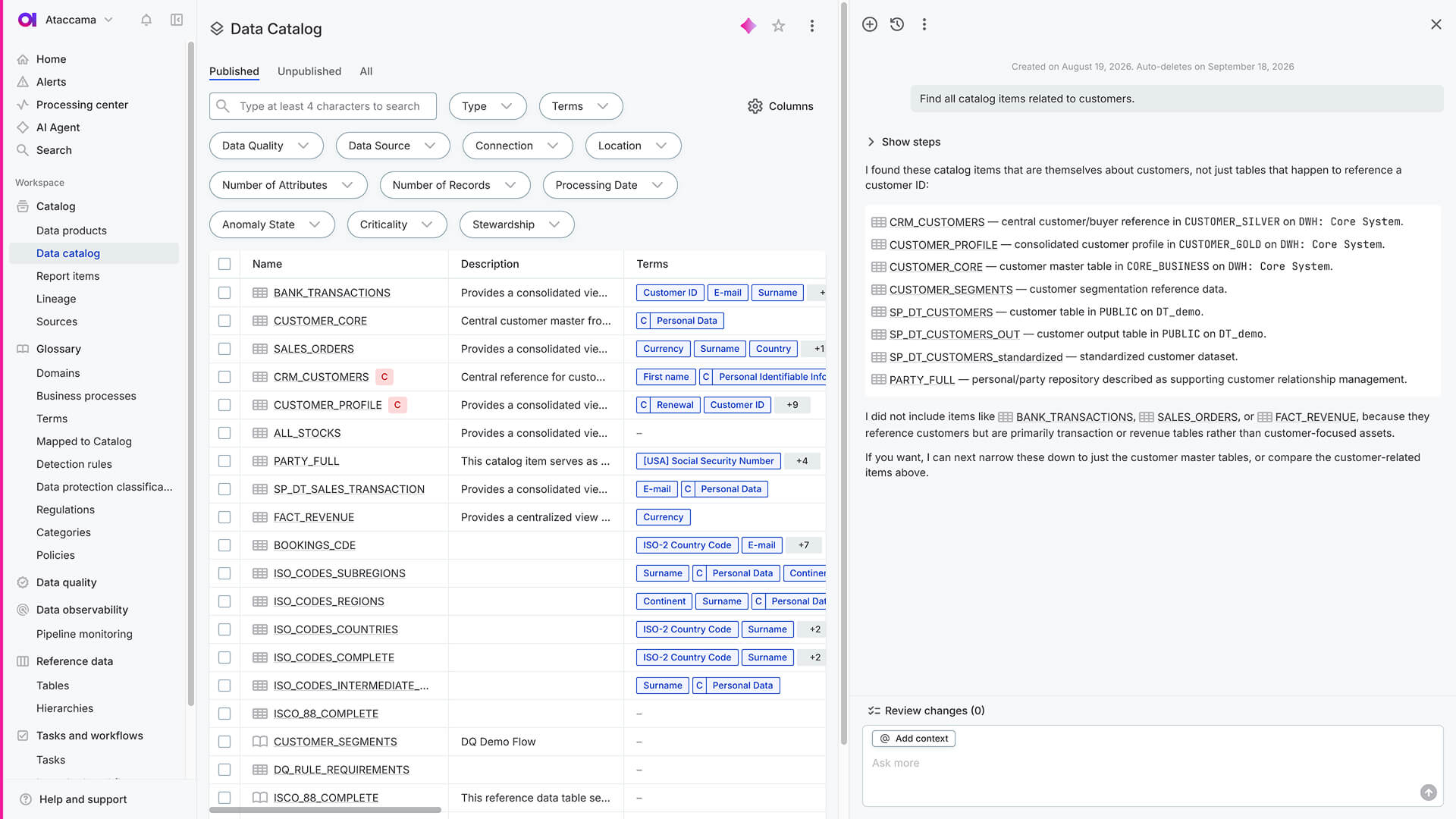Open the Location filter dropdown

(633, 146)
